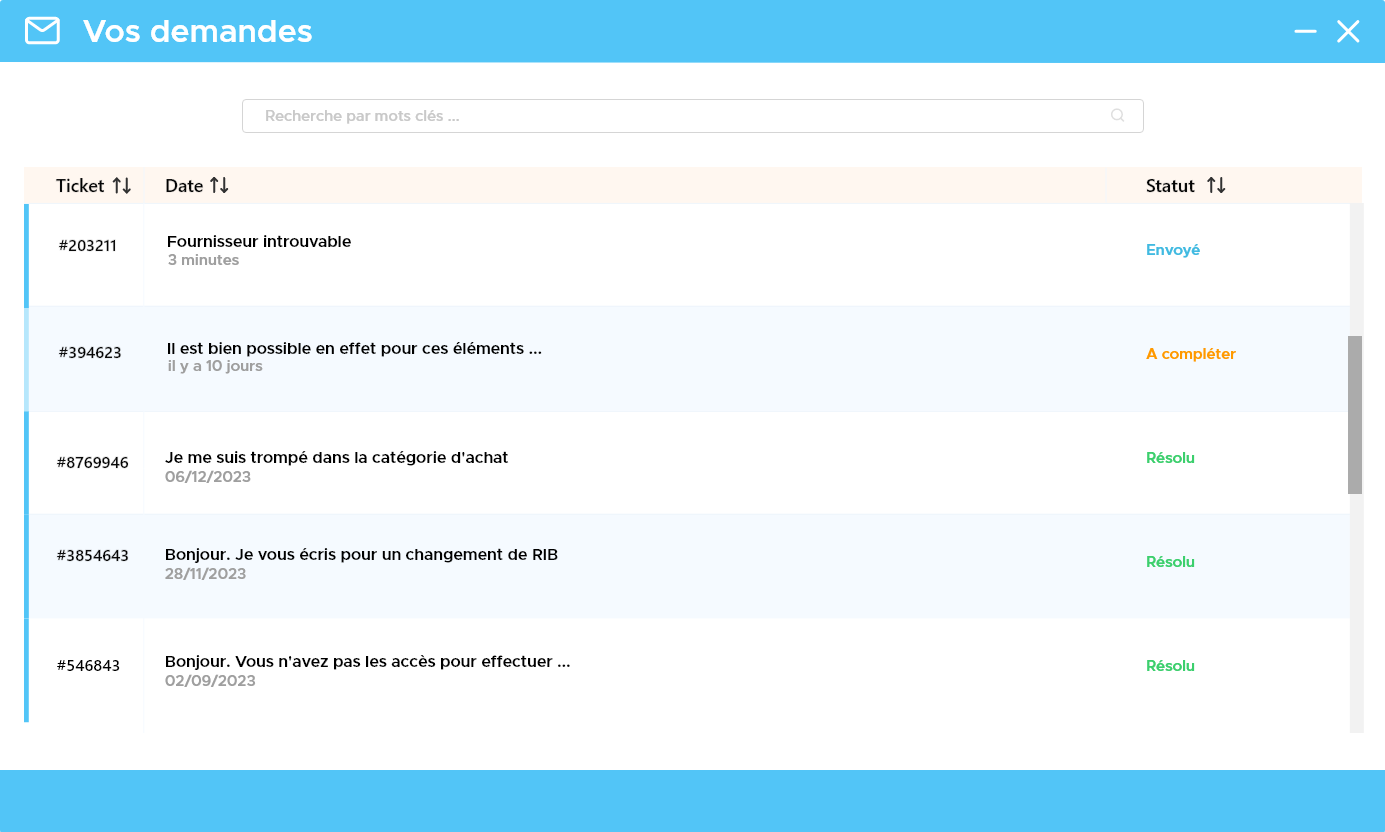Viewport: 1385px width, 832px height.
Task: Focus the keyword search field
Action: point(692,116)
